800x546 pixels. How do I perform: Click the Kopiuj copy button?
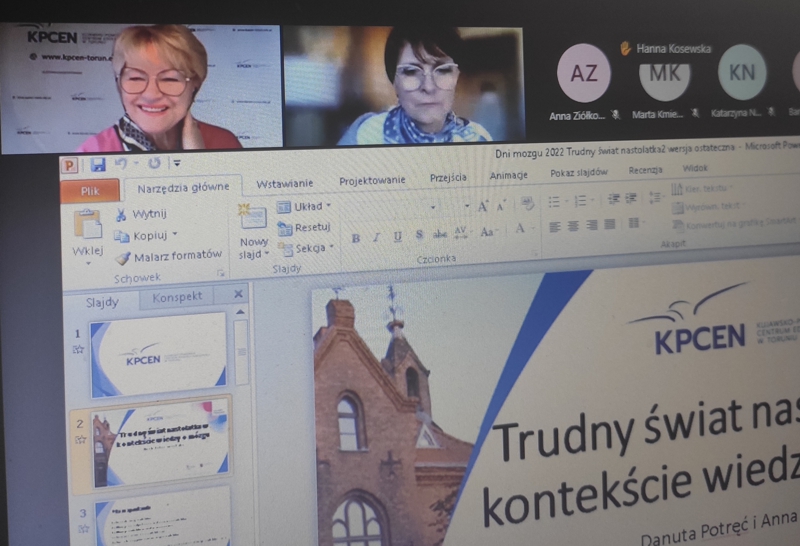click(x=141, y=236)
